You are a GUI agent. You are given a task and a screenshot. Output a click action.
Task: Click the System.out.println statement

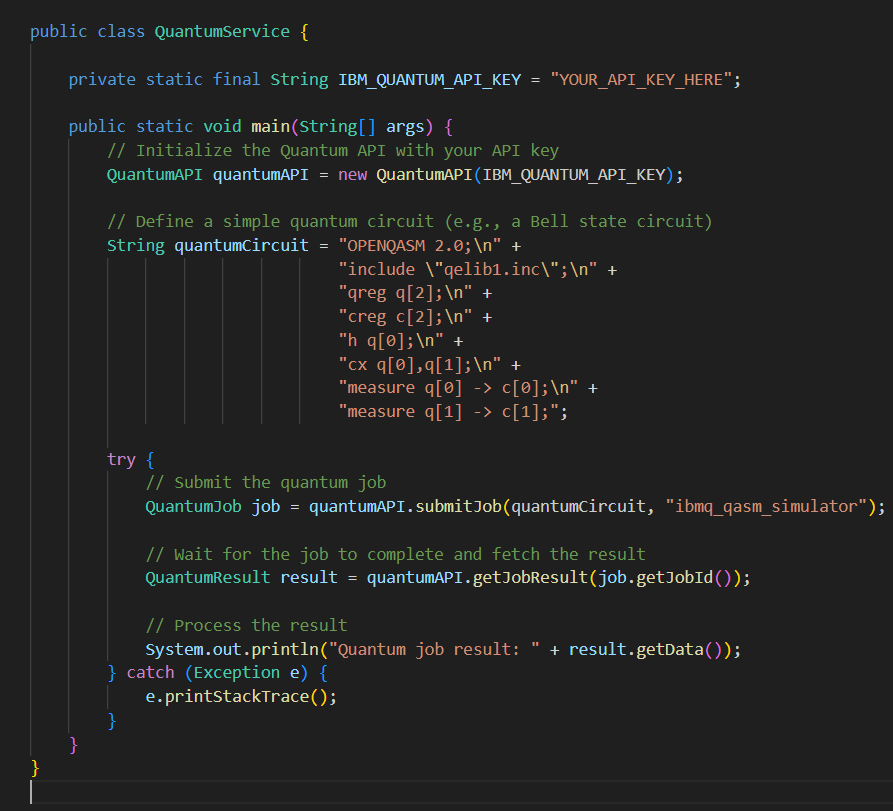[221, 649]
